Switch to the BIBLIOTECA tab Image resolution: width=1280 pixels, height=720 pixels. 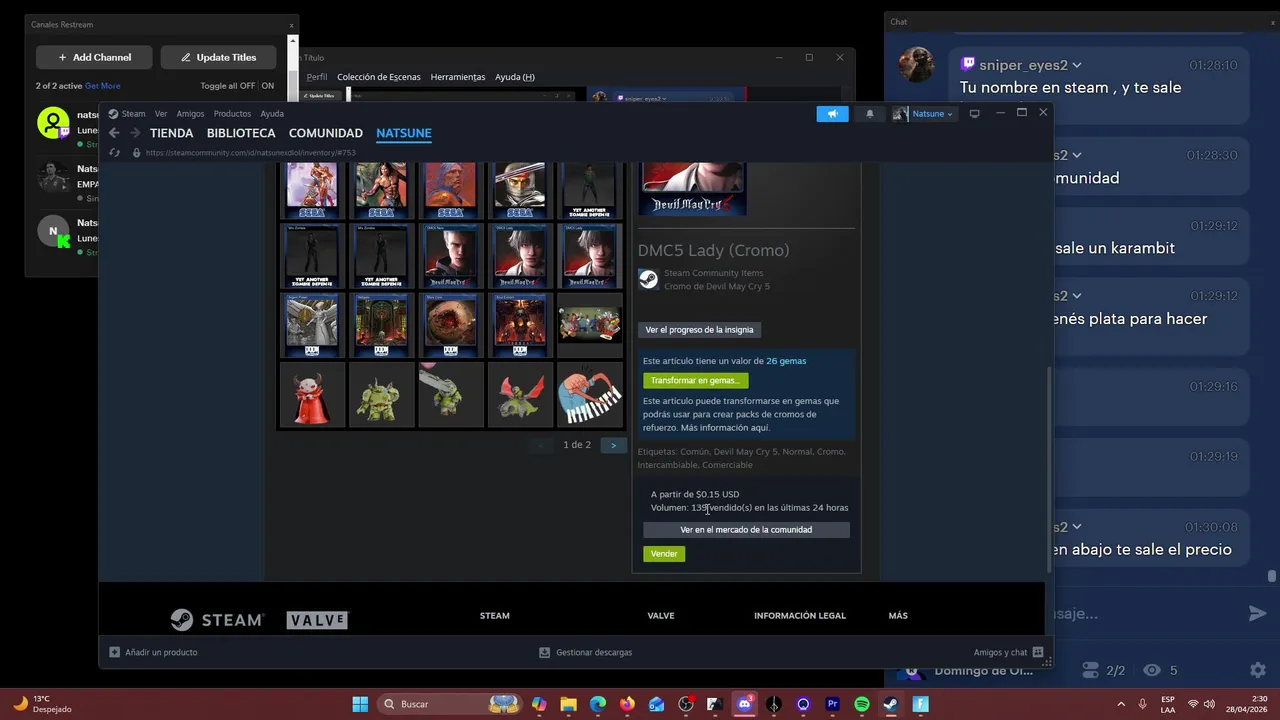coord(241,133)
